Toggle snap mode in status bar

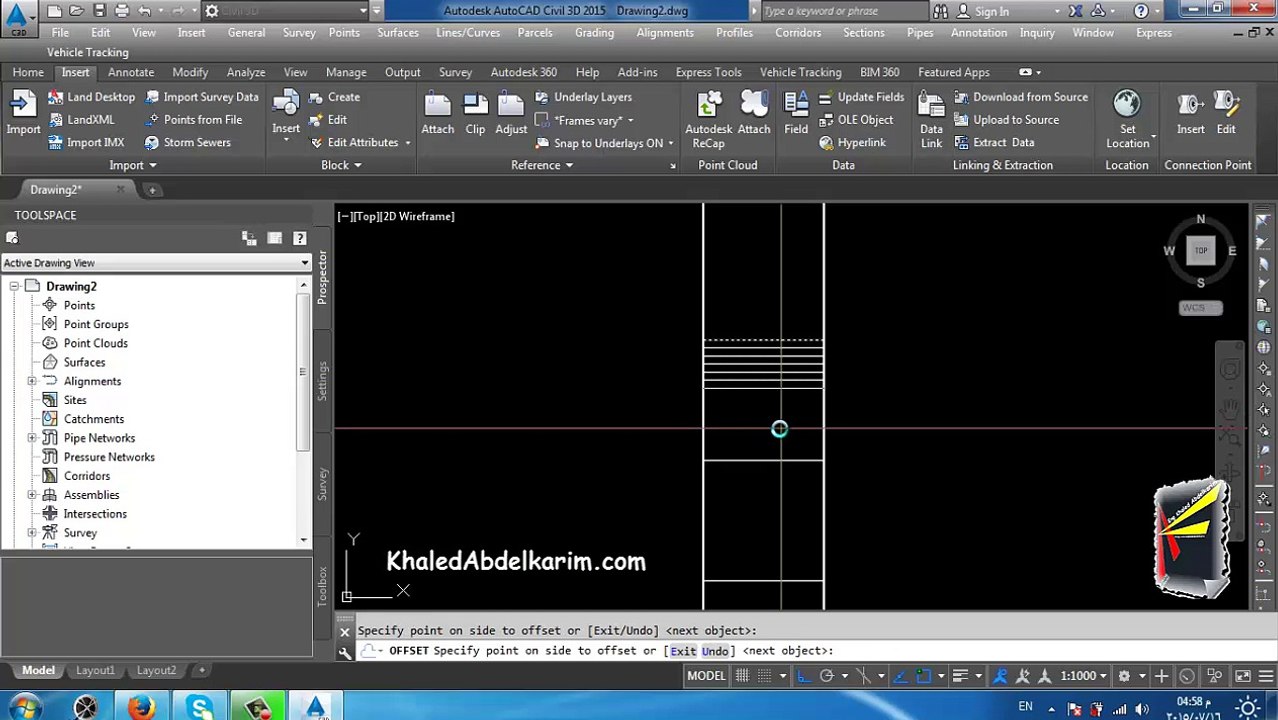(766, 676)
